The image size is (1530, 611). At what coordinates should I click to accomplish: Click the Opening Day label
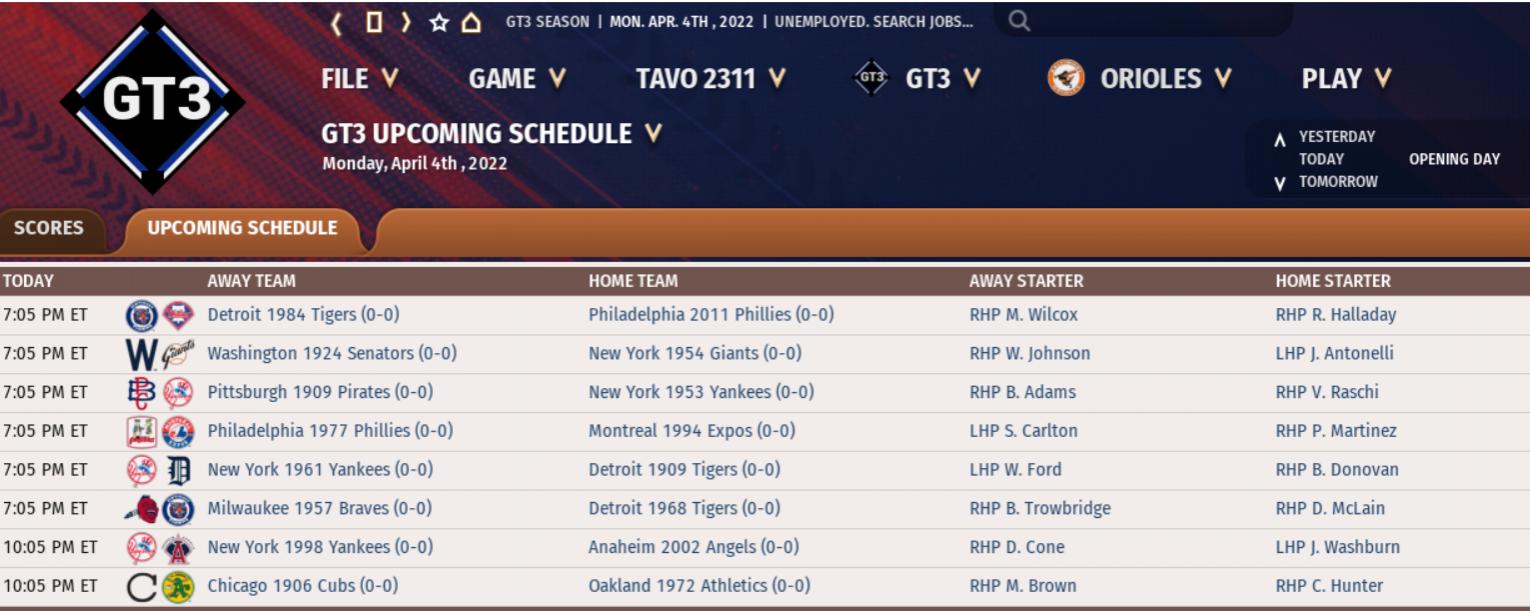[x=1454, y=159]
